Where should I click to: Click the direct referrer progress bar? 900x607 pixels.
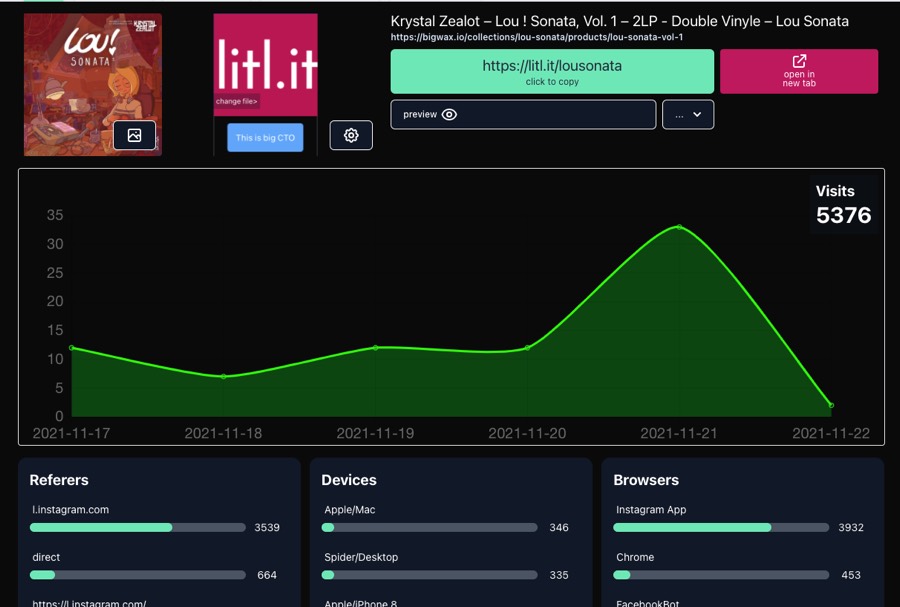click(x=138, y=575)
